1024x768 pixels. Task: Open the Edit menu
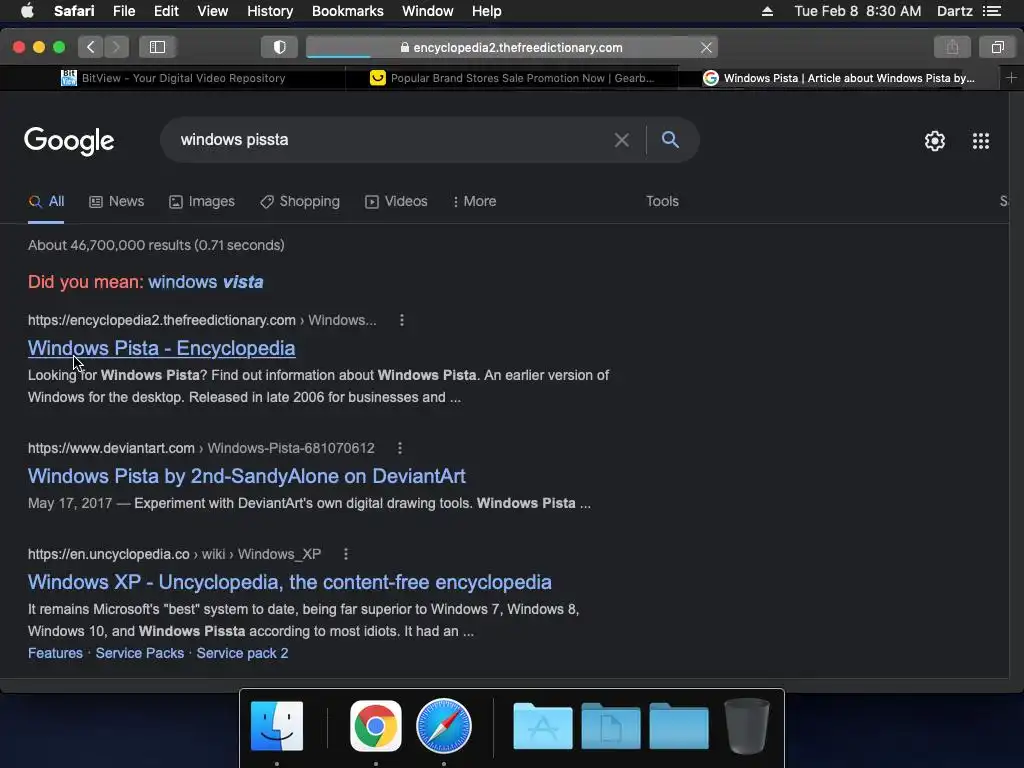pos(166,11)
